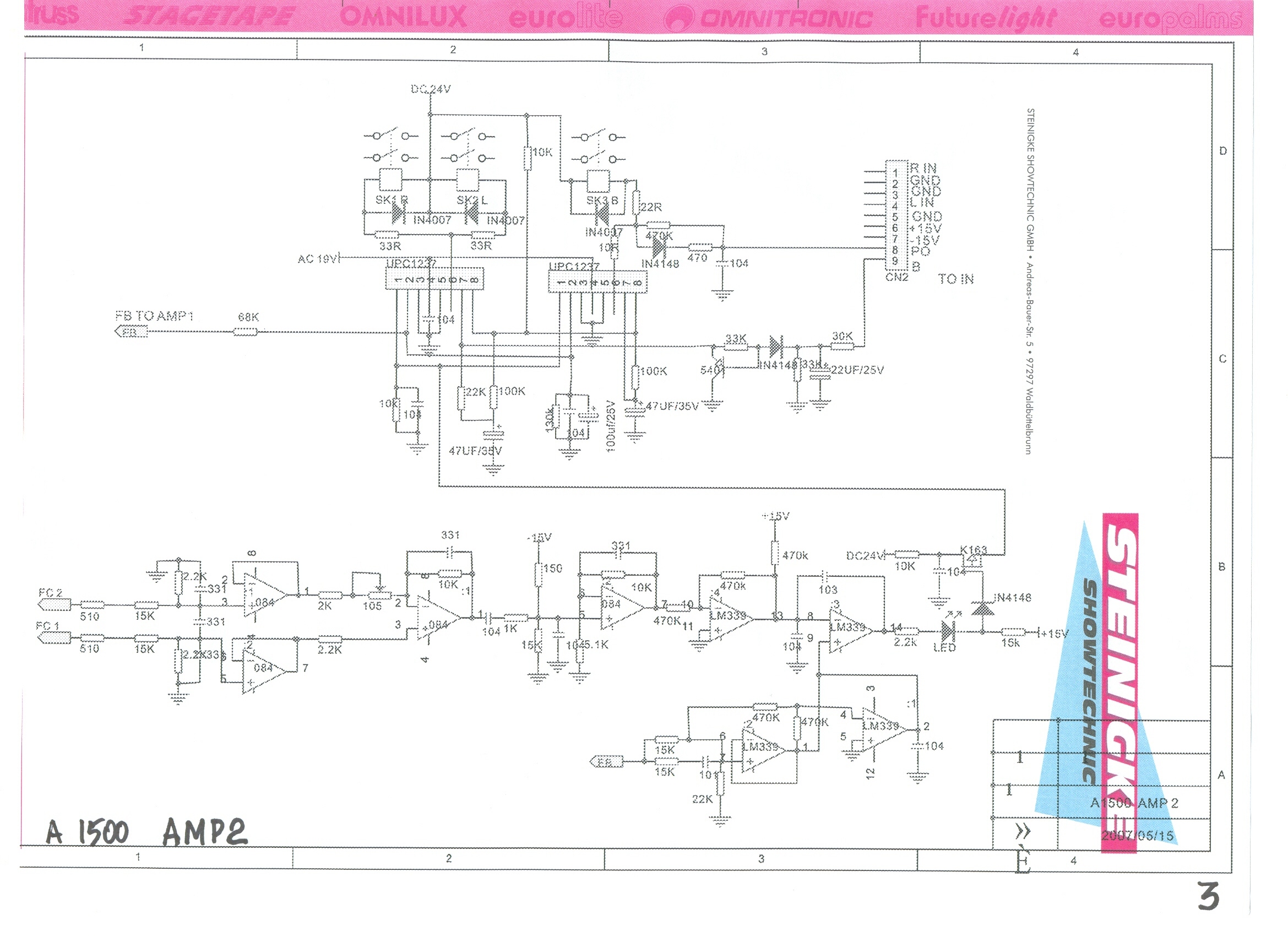Click the 105 trimmer potentiometer symbol
The height and width of the screenshot is (936, 1288).
click(x=380, y=594)
